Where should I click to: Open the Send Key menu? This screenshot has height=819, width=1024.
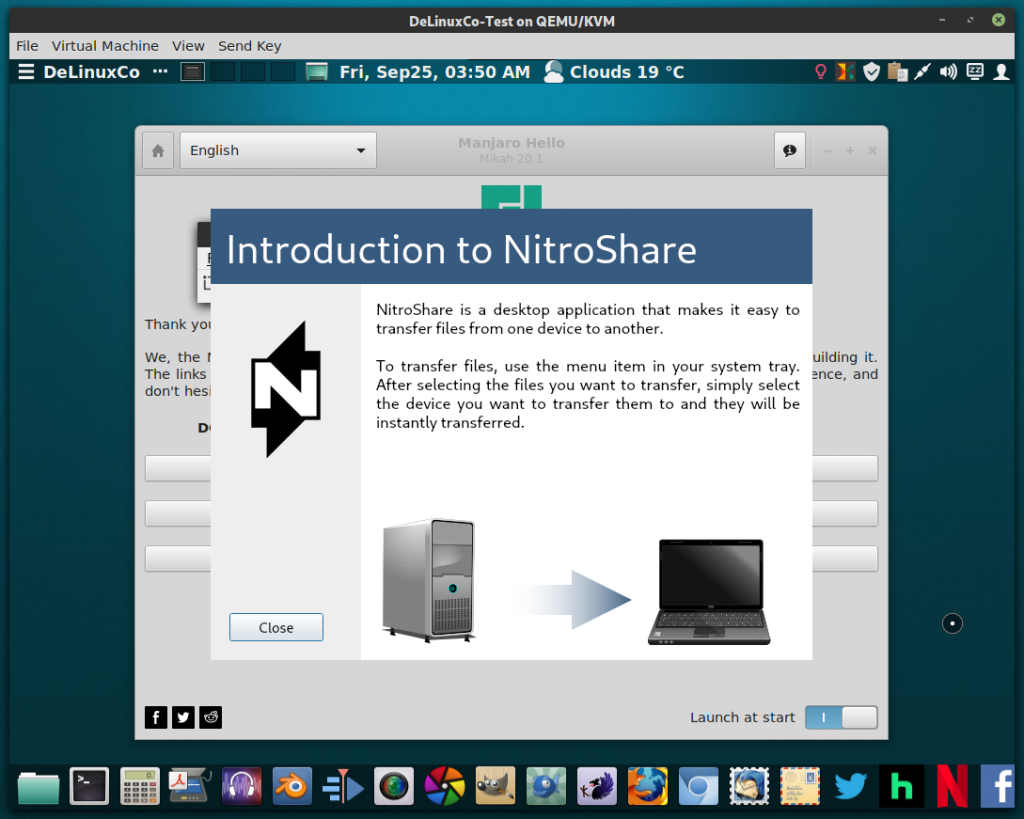(x=249, y=45)
